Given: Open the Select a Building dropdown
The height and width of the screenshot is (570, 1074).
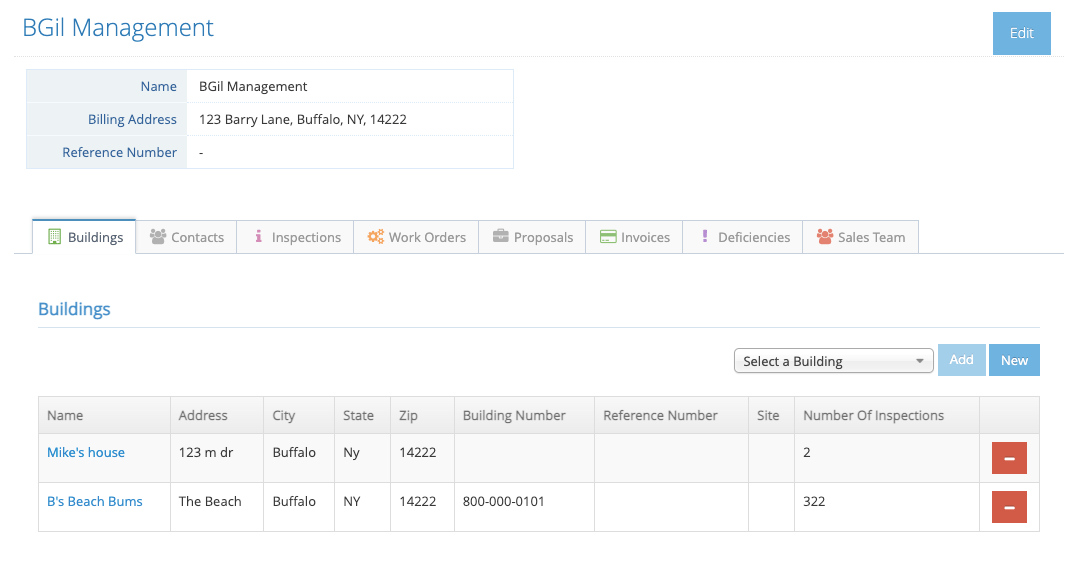Looking at the screenshot, I should 834,361.
